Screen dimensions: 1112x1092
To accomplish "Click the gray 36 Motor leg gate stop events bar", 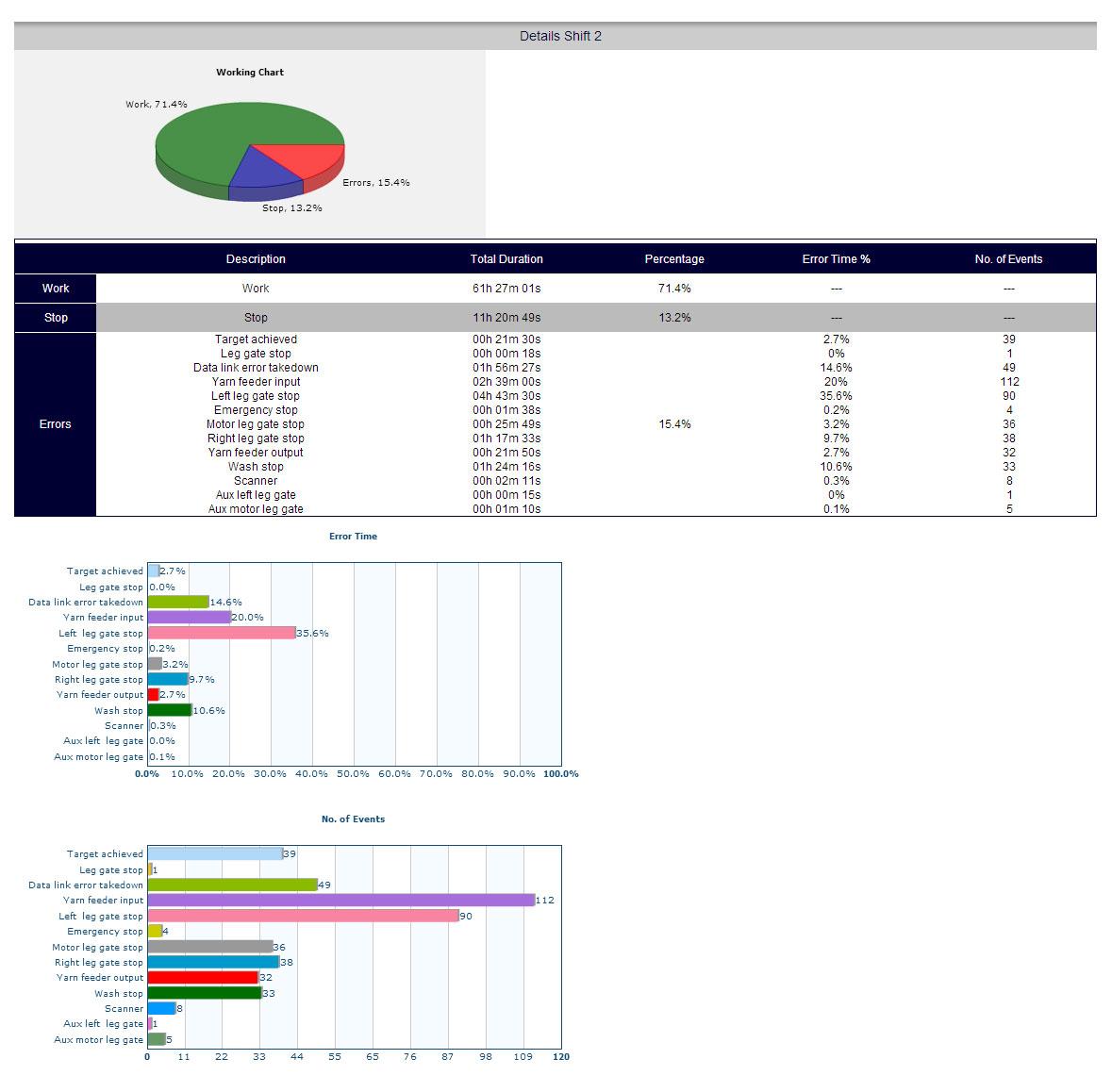I will pos(210,948).
